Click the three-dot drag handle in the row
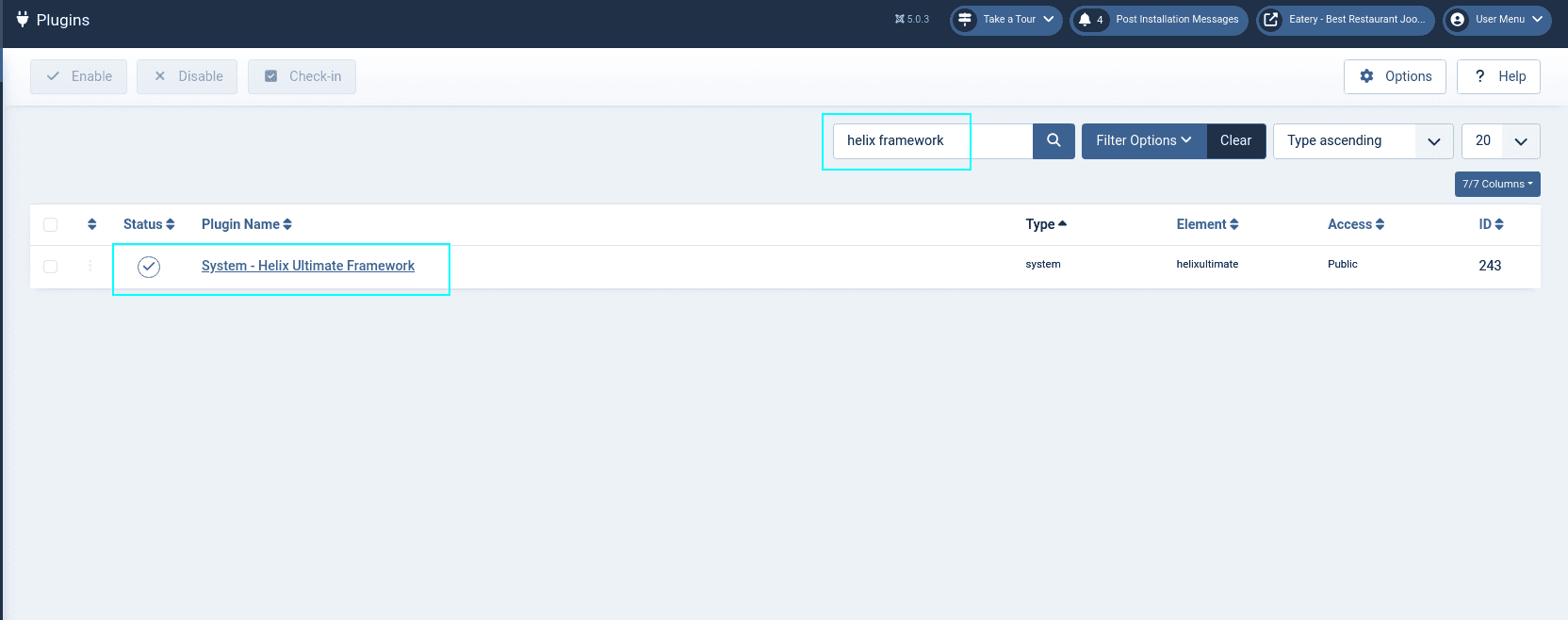The image size is (1568, 620). point(90,267)
